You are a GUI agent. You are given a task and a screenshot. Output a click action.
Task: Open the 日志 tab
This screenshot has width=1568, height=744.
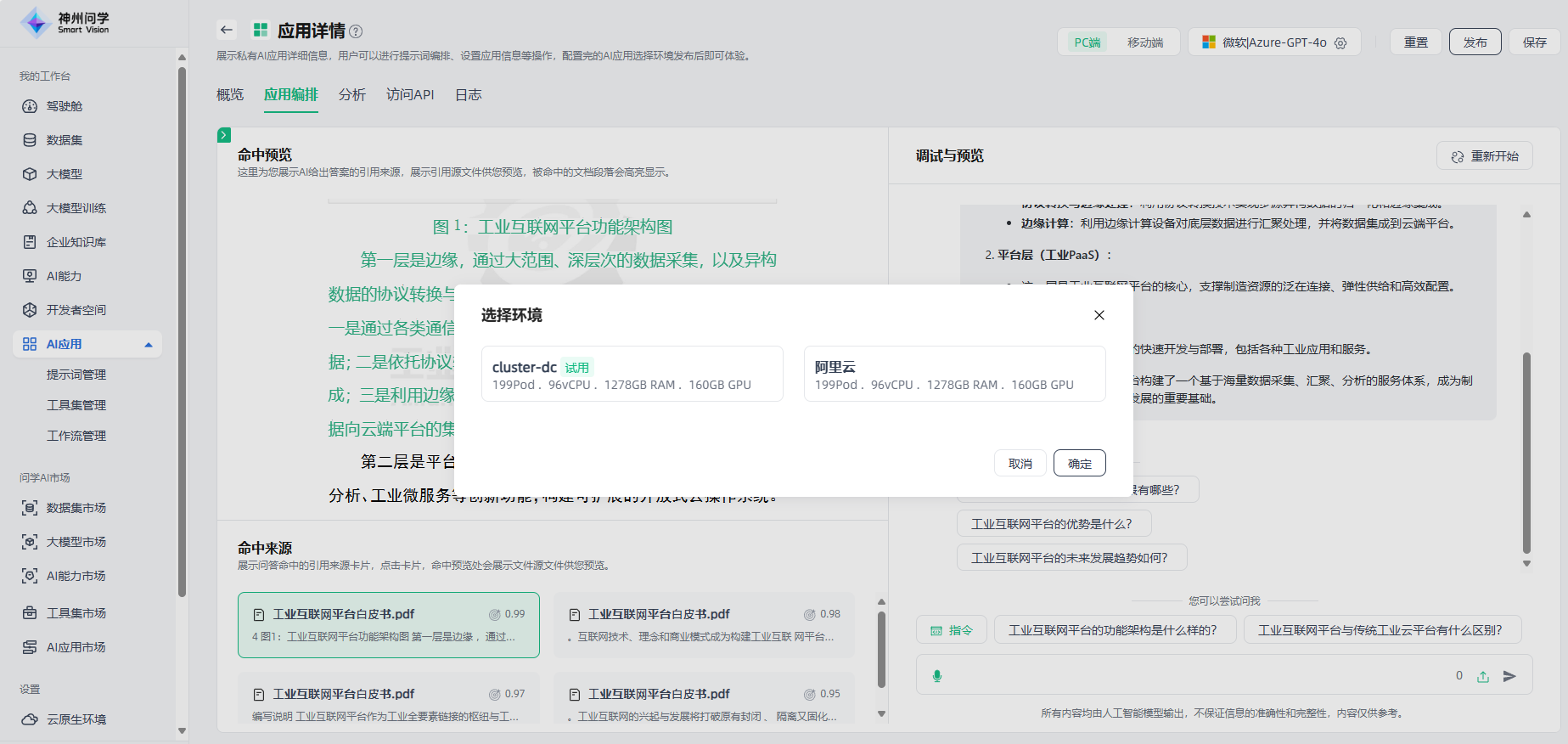tap(469, 95)
